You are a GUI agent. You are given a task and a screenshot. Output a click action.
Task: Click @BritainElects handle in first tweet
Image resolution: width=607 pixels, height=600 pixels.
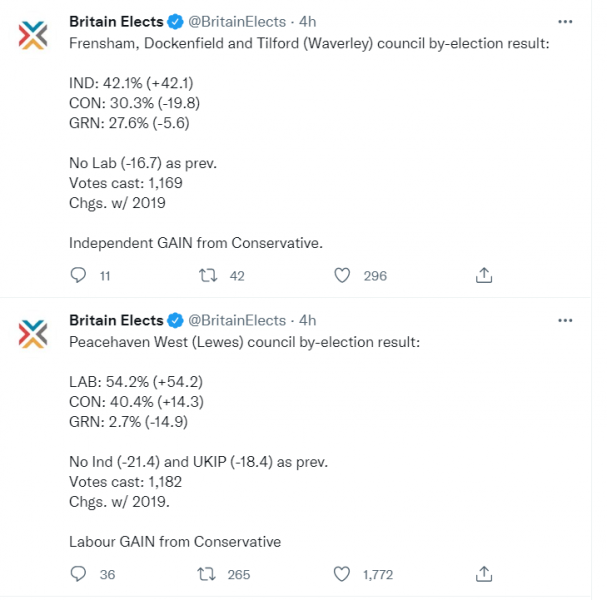point(236,21)
